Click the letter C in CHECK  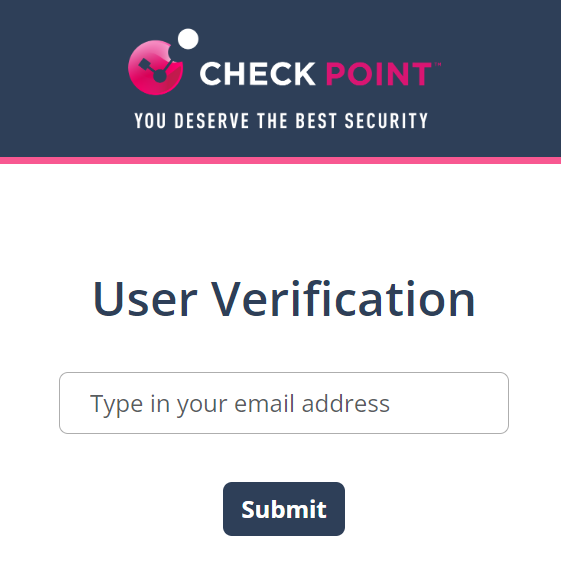tap(211, 74)
